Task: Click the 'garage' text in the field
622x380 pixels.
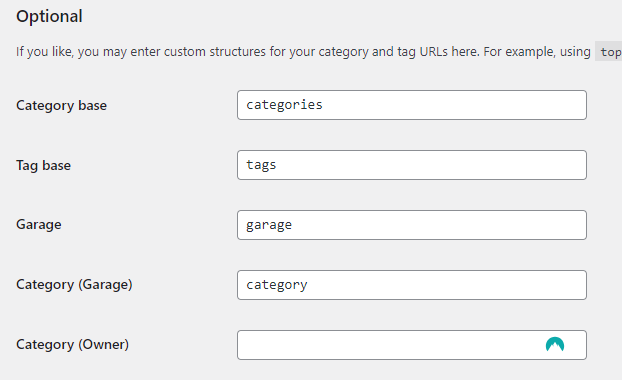Action: [x=269, y=225]
